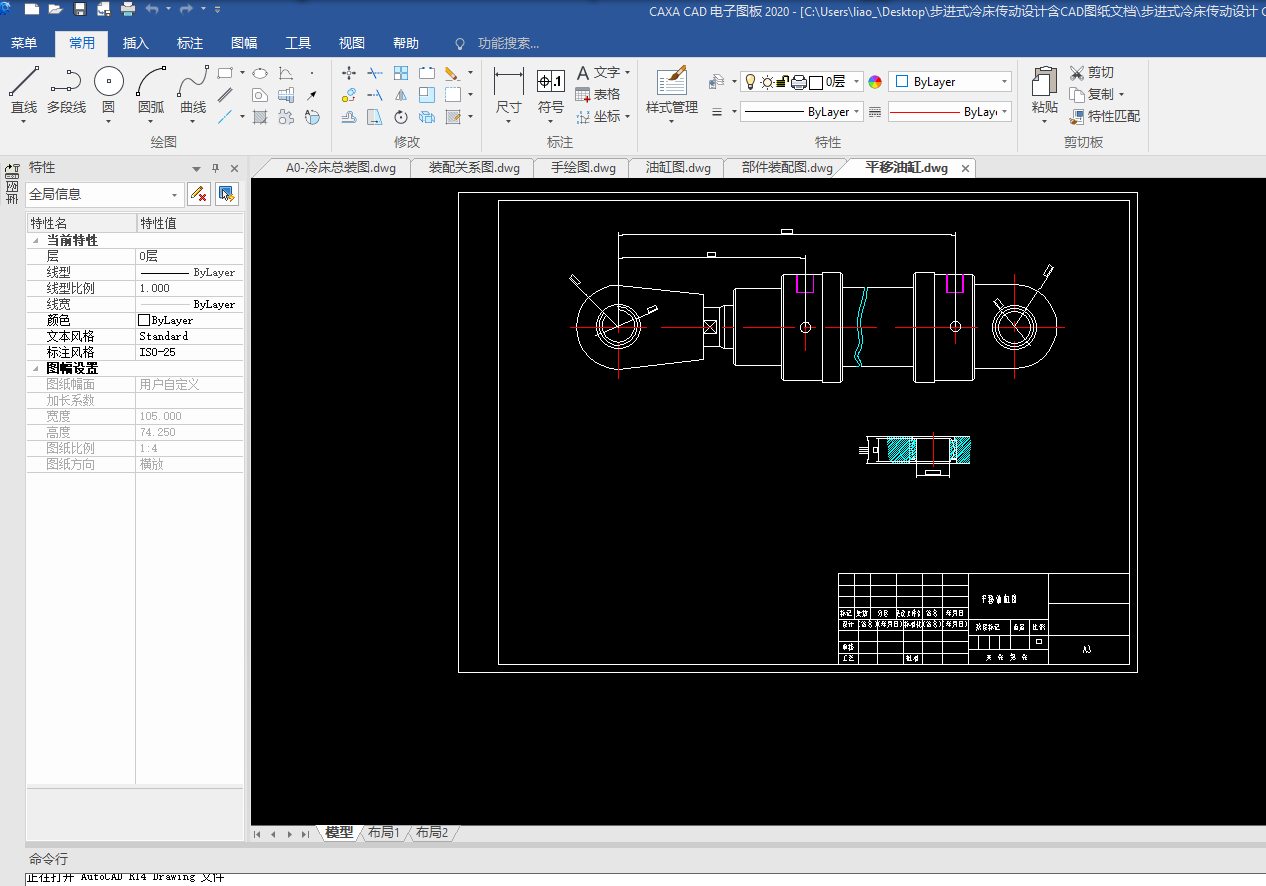Viewport: 1266px width, 886px height.
Task: Pin the 特性 panel with pushpin icon
Action: [215, 168]
